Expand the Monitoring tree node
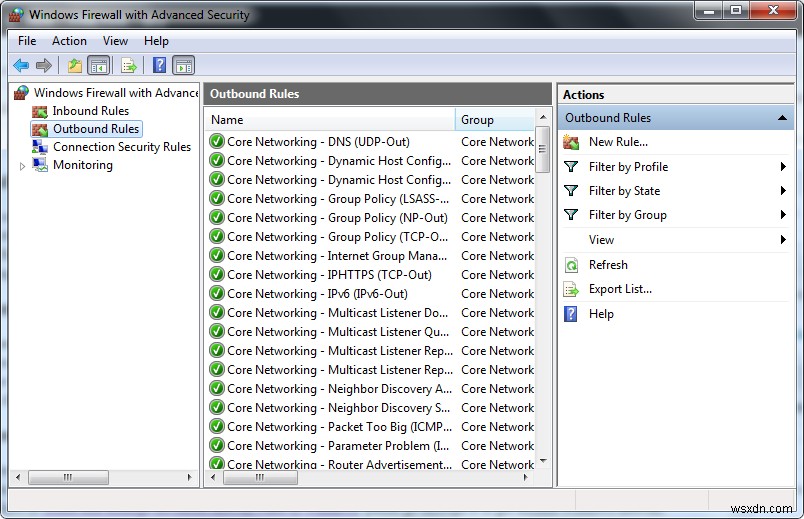 [x=22, y=166]
